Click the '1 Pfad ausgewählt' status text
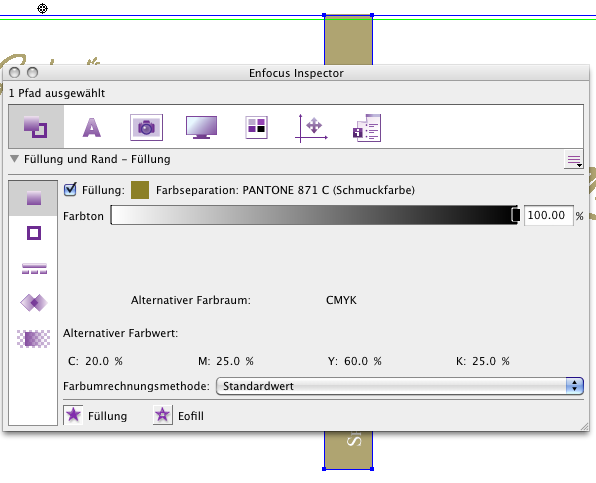Screen dimensions: 596x483 coord(57,93)
